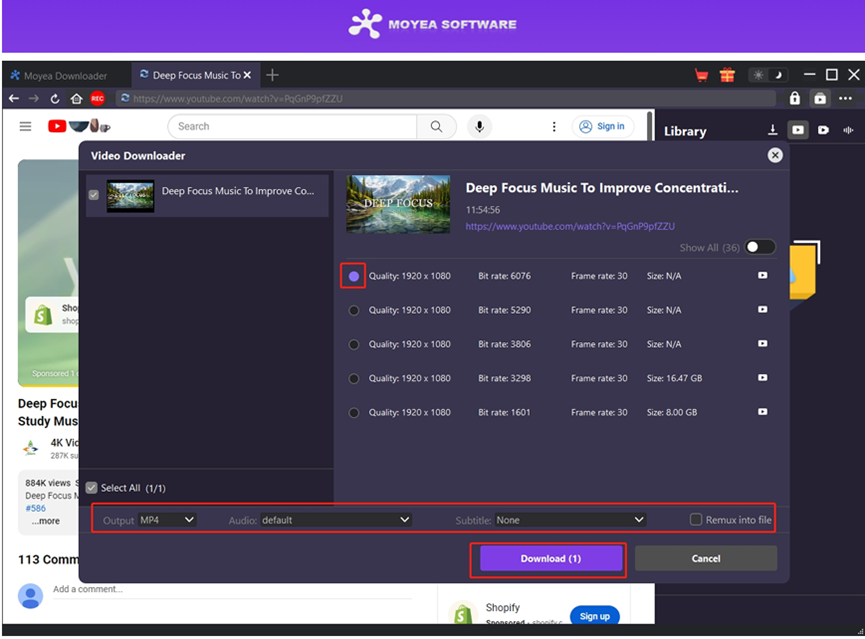The image size is (865, 639).
Task: Click the shopping cart icon in title bar
Action: click(x=703, y=75)
